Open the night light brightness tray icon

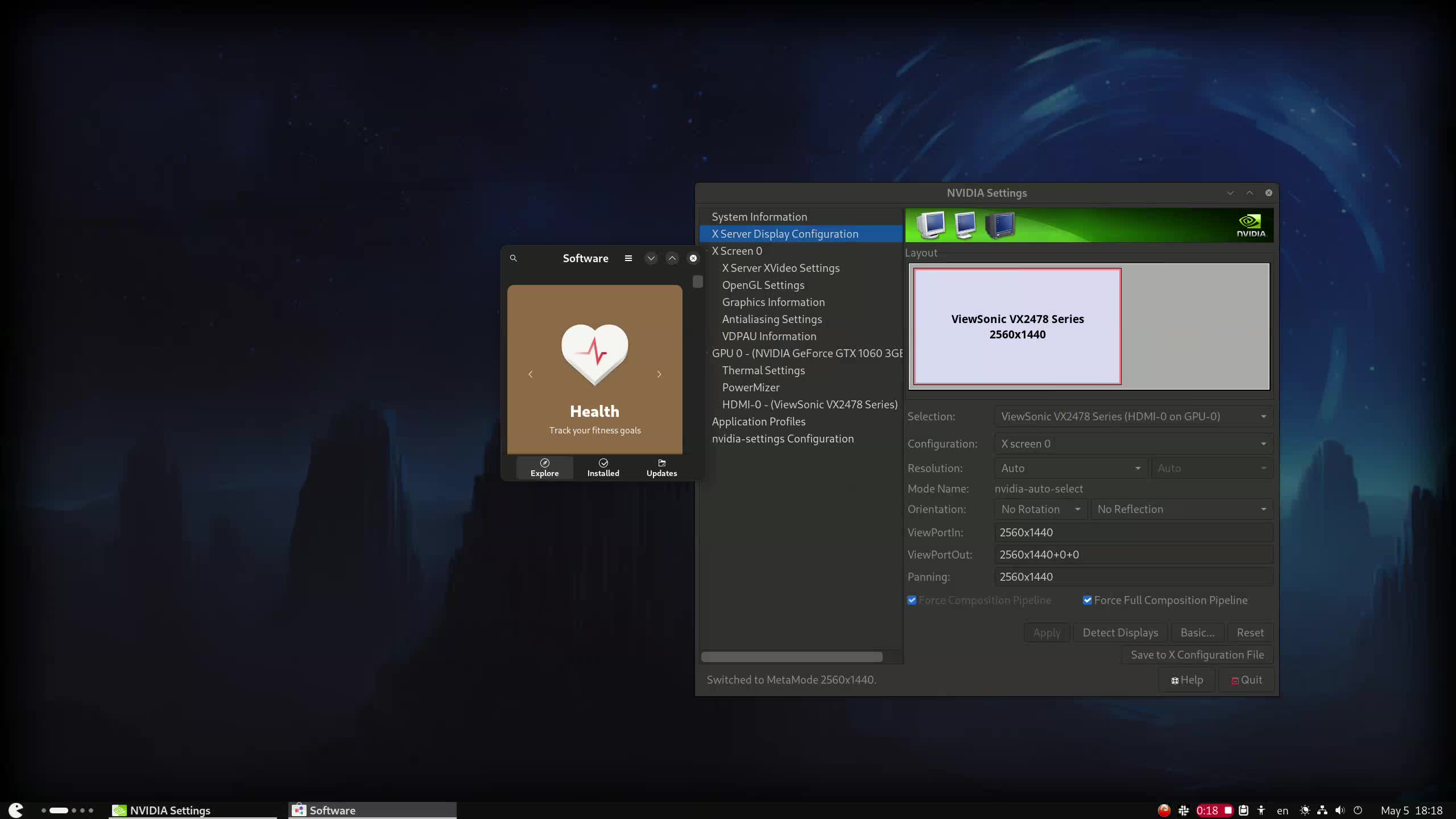[1305, 810]
